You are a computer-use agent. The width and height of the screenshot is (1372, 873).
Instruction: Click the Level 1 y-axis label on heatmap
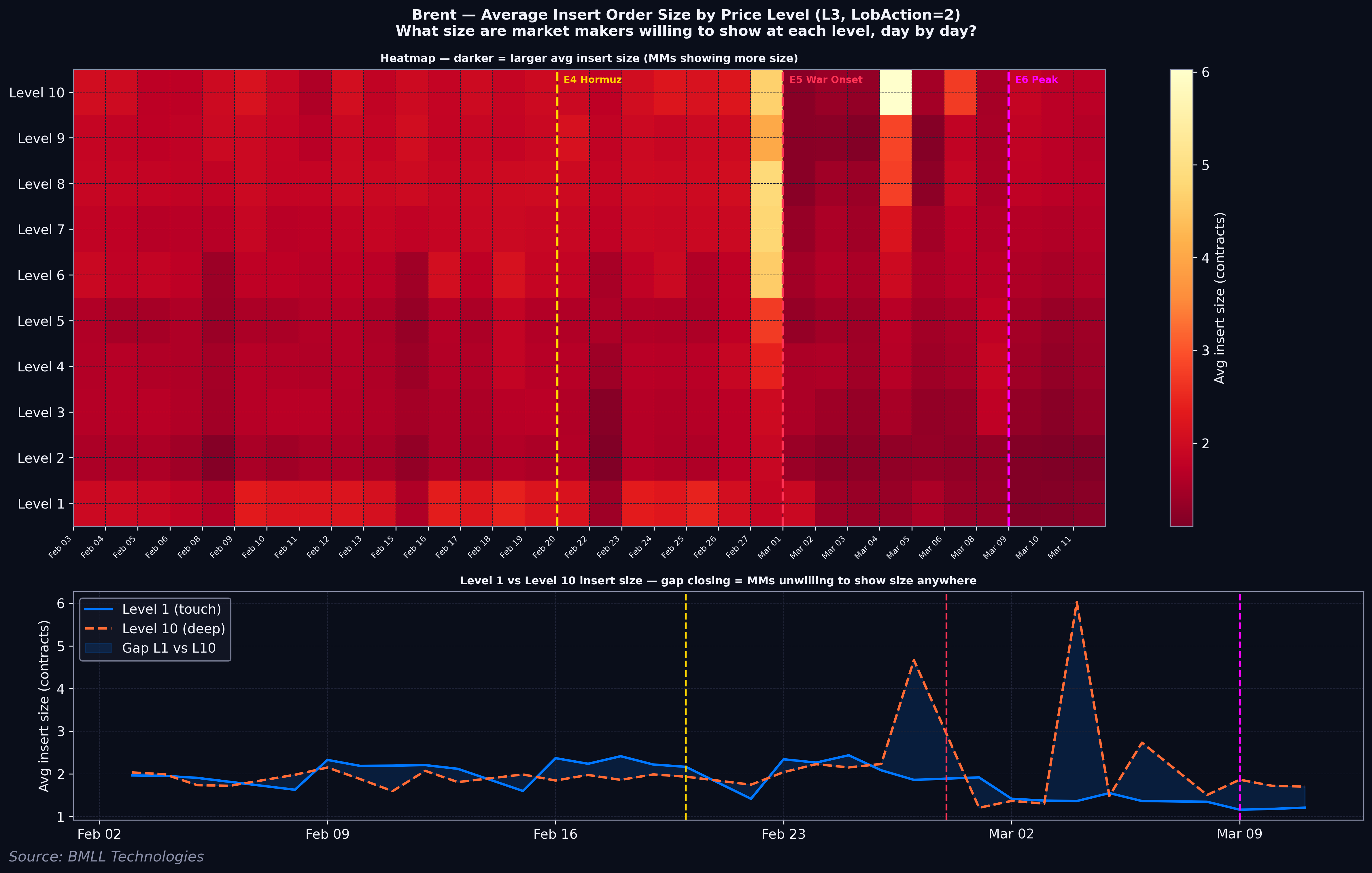click(x=41, y=504)
